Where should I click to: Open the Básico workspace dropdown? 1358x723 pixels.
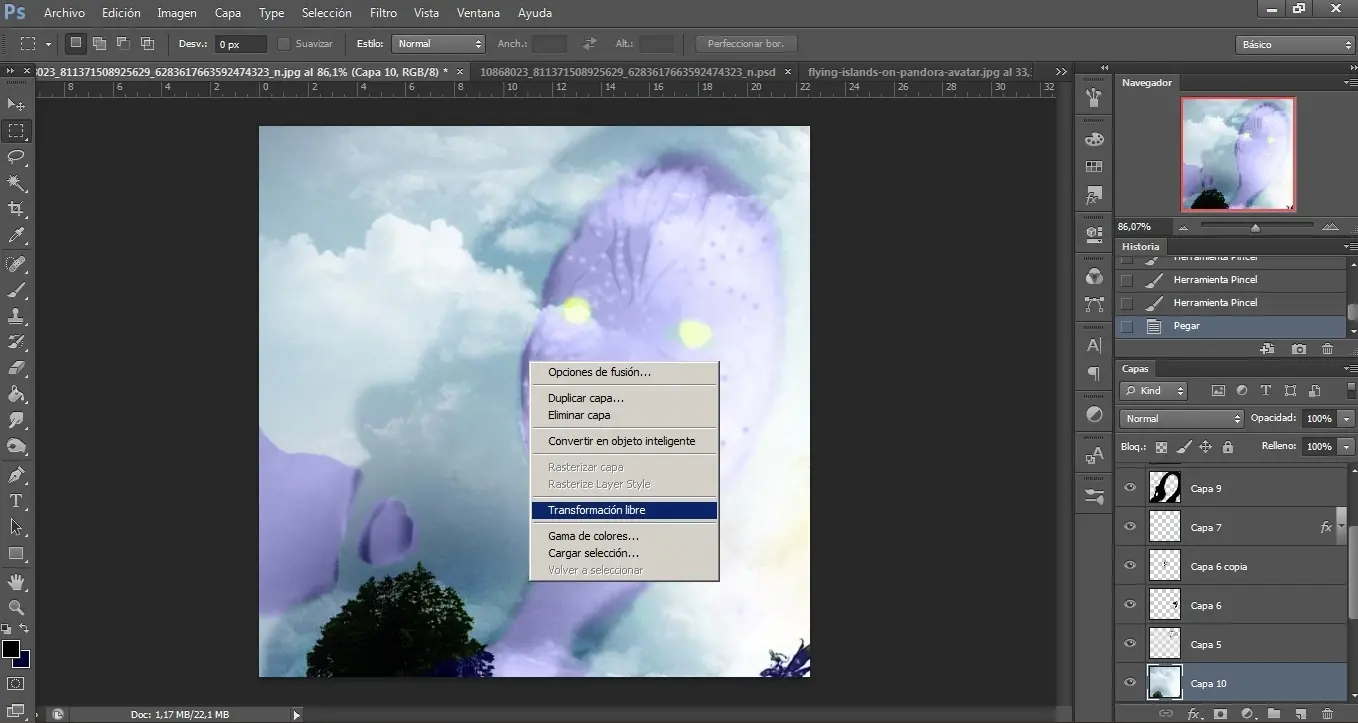click(x=1295, y=45)
